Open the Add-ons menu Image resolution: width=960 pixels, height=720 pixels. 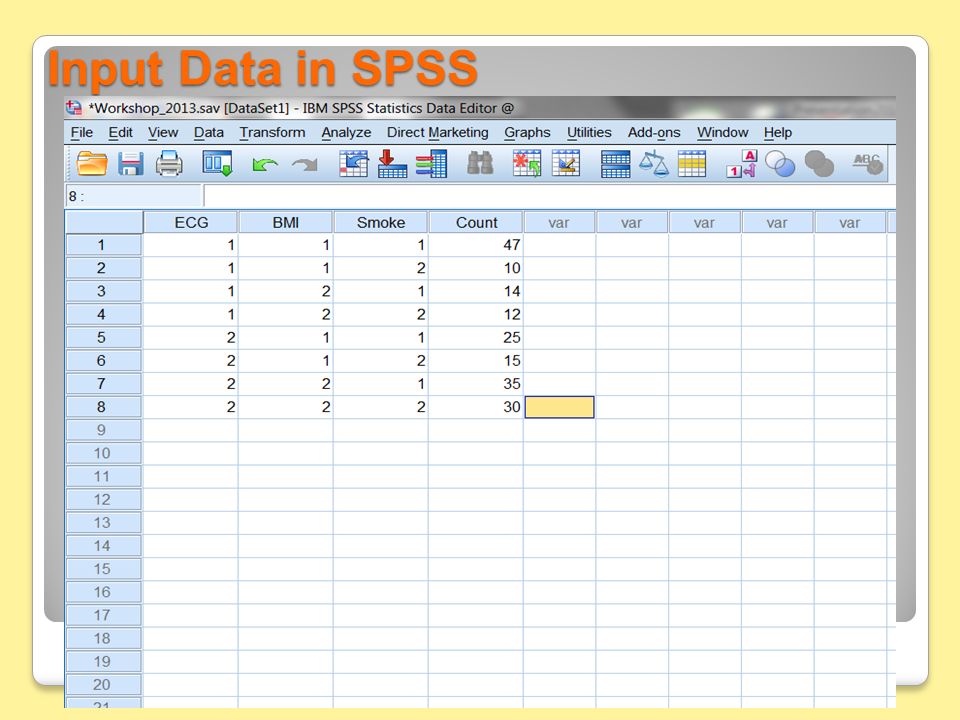tap(654, 132)
